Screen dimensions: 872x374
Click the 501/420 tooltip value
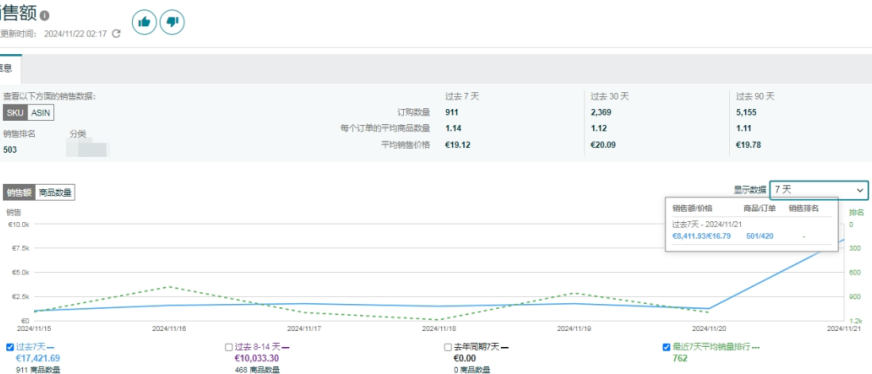coord(760,236)
